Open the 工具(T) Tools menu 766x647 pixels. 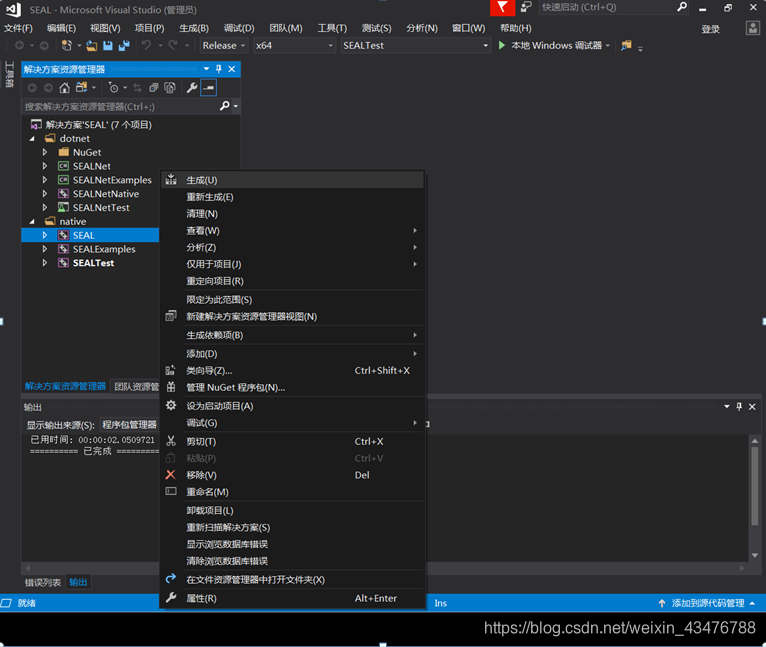tap(332, 28)
